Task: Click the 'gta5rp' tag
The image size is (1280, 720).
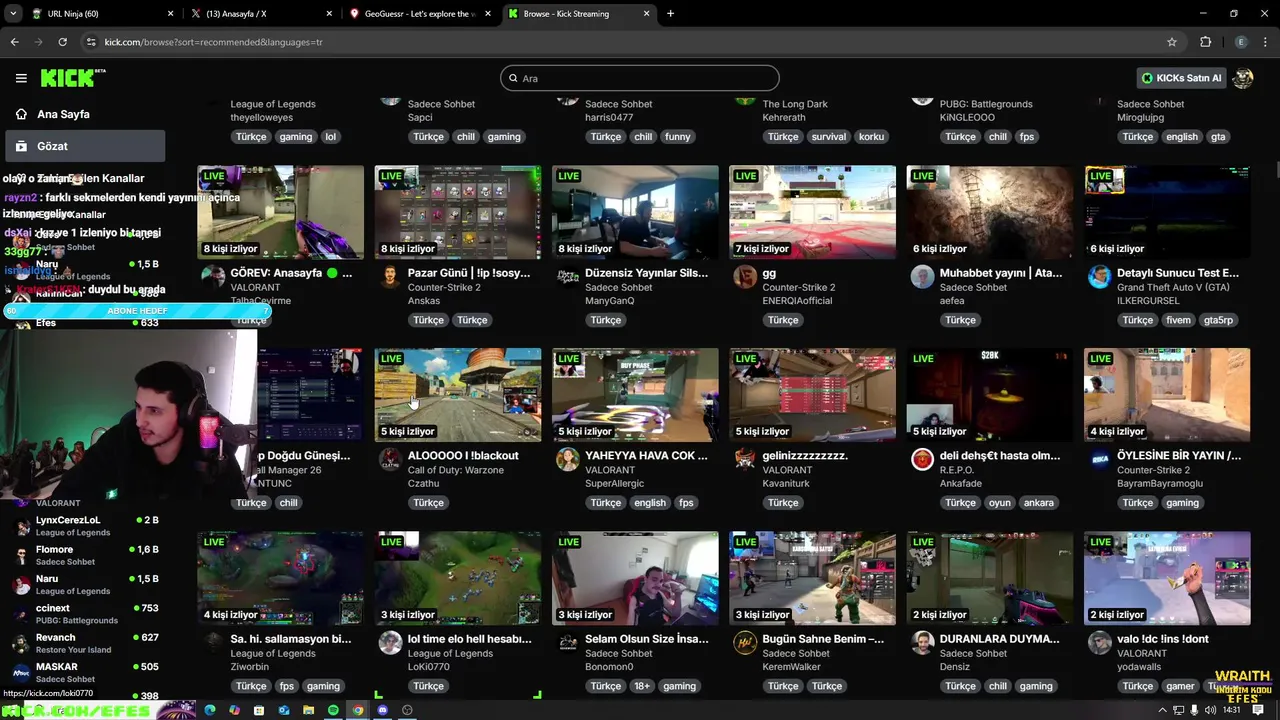Action: pos(1218,320)
